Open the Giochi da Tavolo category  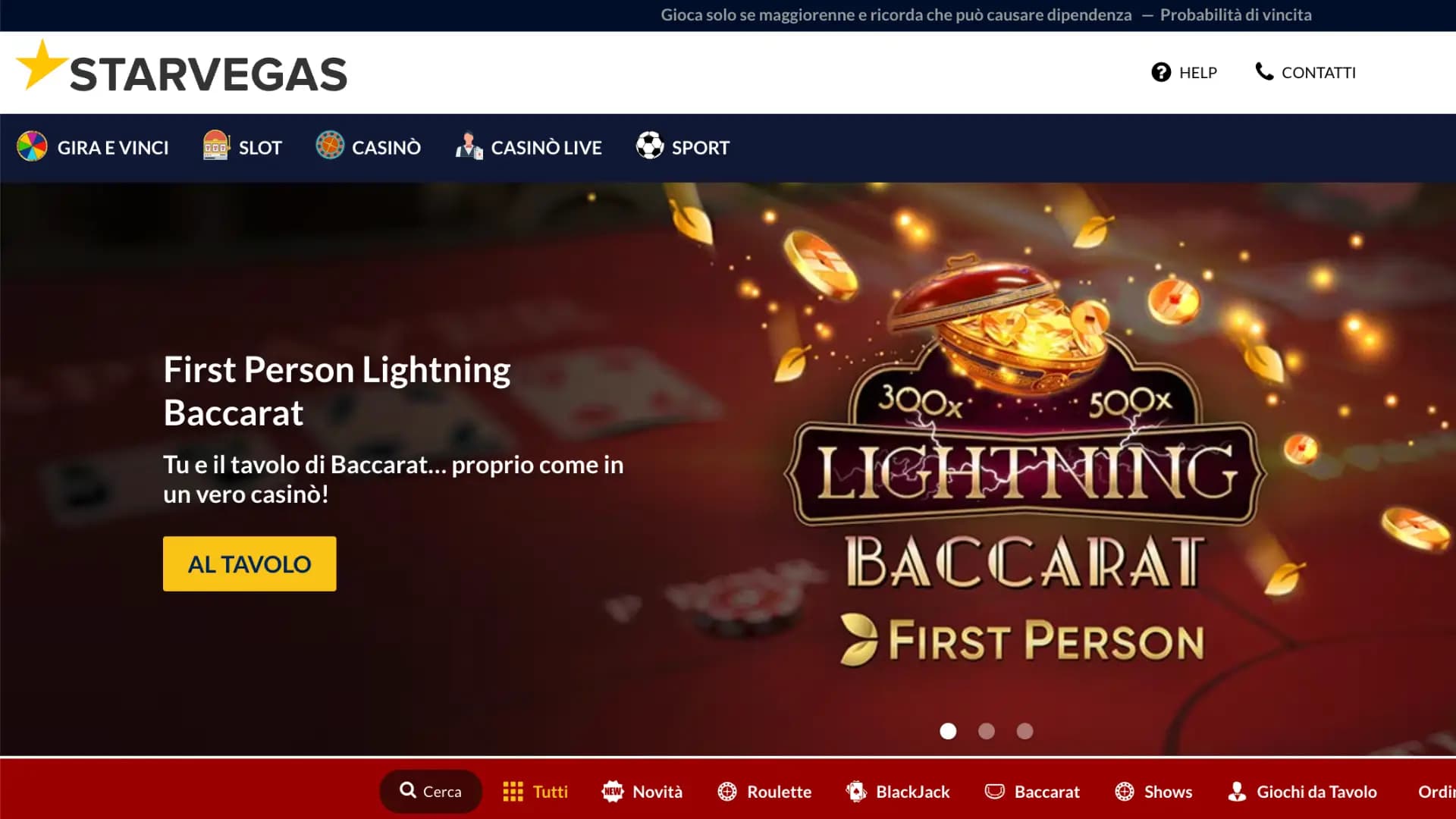pyautogui.click(x=1302, y=792)
